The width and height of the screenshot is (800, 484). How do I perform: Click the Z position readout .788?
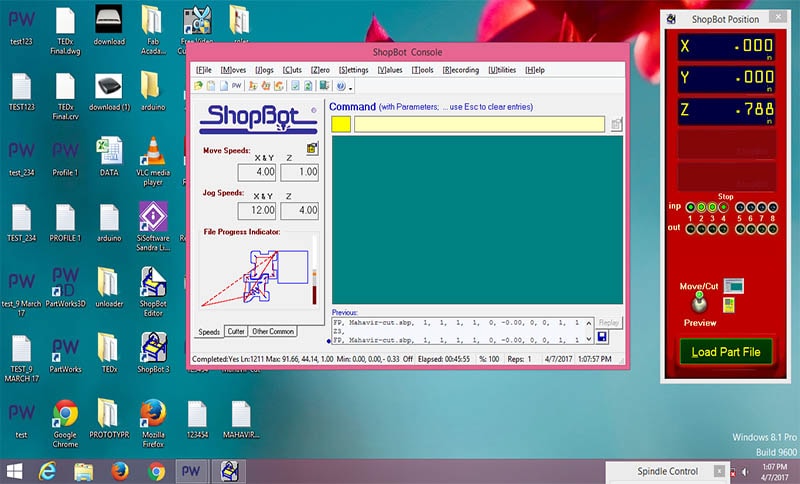click(726, 110)
